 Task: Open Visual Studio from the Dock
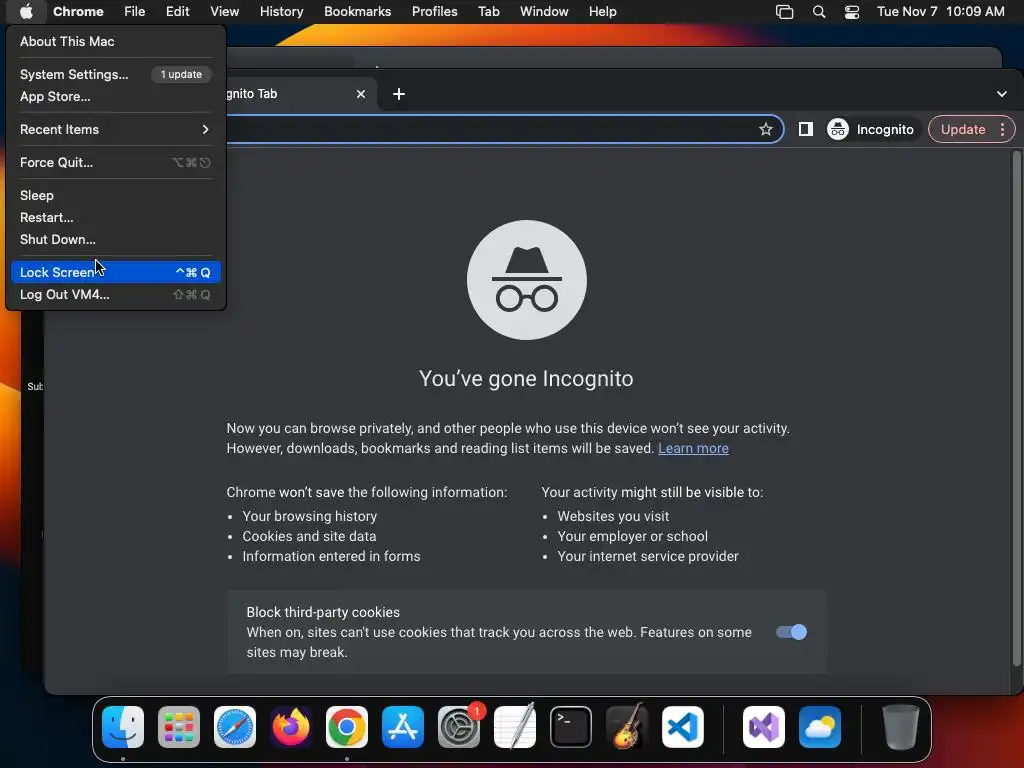(763, 727)
